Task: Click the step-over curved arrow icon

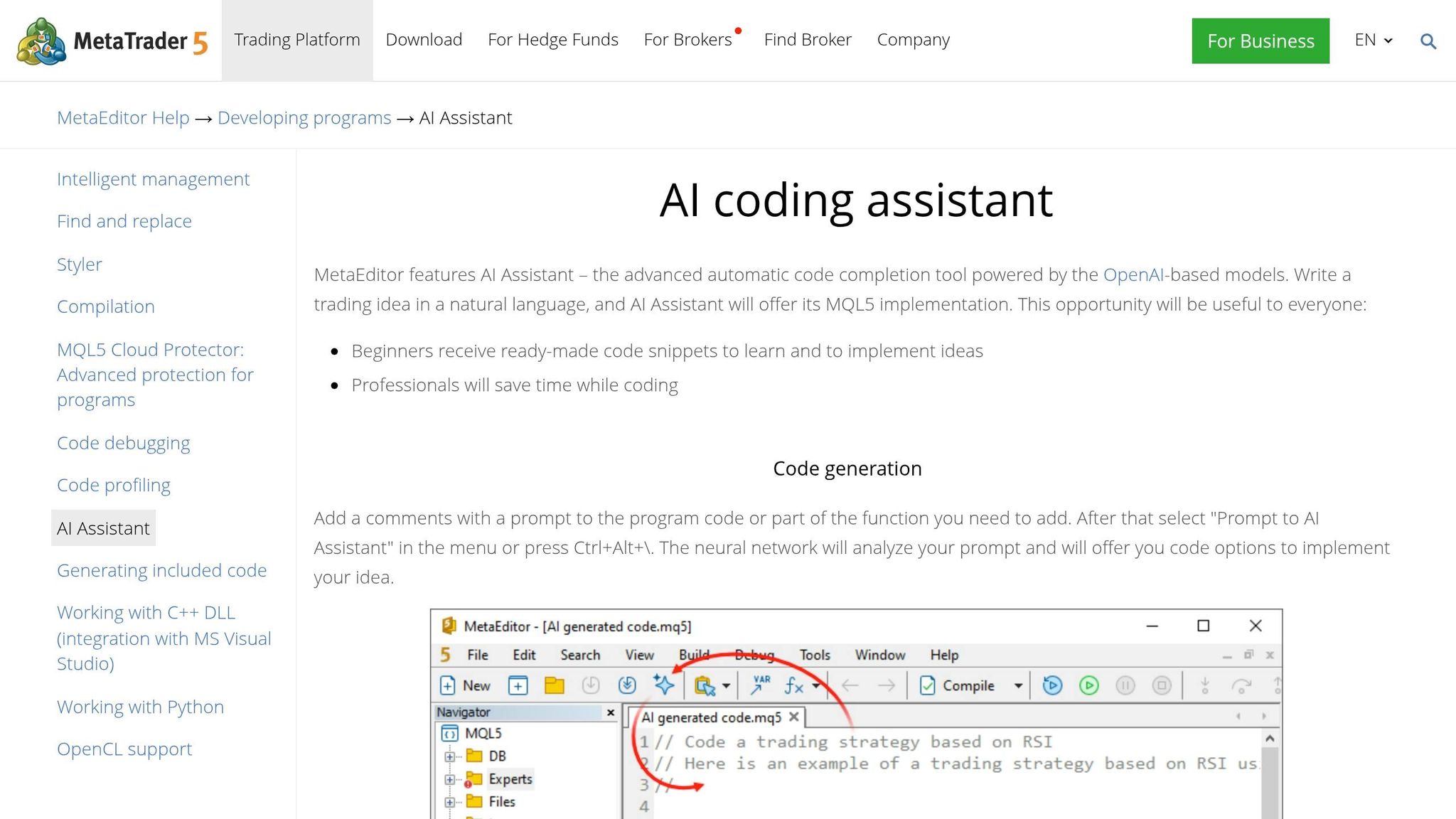Action: tap(1241, 686)
